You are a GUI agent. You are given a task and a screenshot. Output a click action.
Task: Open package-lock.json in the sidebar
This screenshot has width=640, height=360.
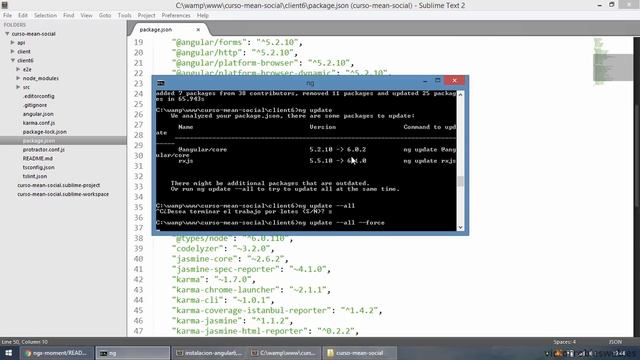click(x=44, y=132)
